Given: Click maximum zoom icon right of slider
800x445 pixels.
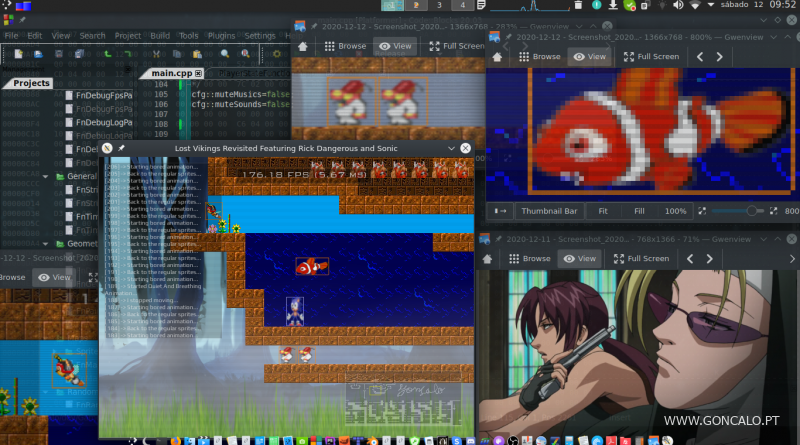Looking at the screenshot, I should (773, 211).
